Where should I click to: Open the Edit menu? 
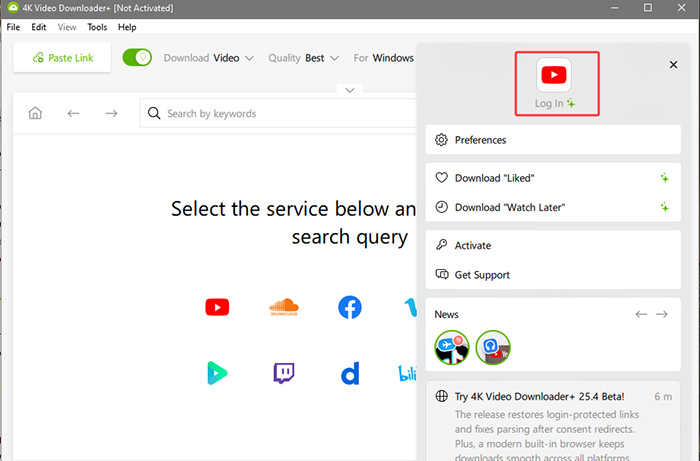(38, 27)
